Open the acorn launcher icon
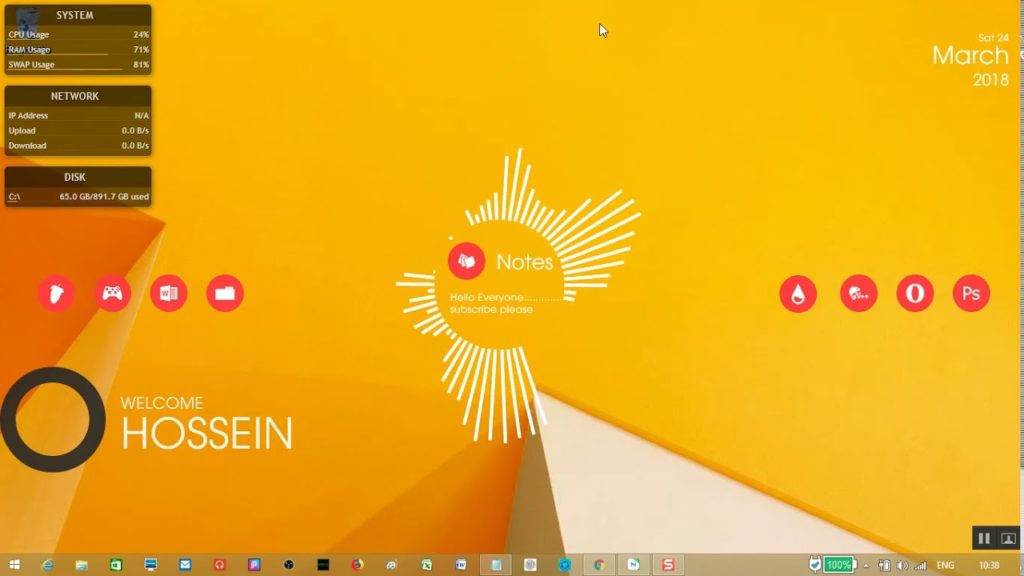This screenshot has height=576, width=1024. click(56, 293)
